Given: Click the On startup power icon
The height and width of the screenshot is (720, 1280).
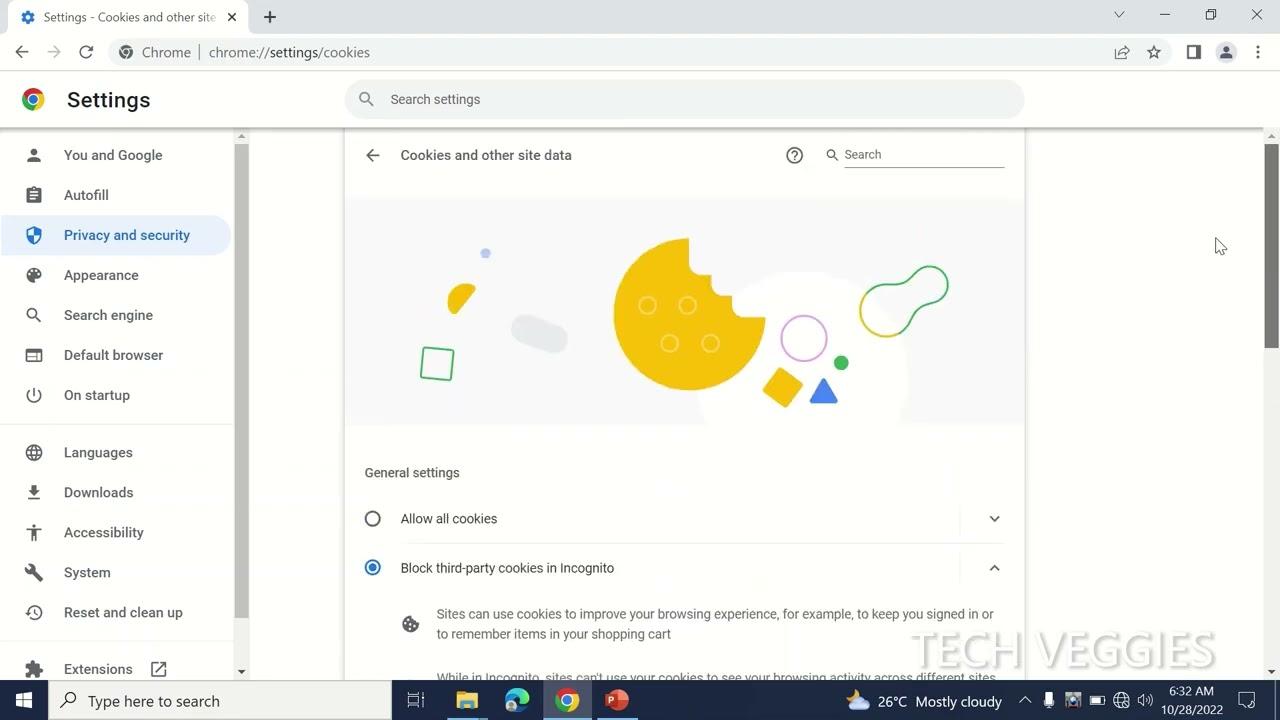Looking at the screenshot, I should [34, 395].
